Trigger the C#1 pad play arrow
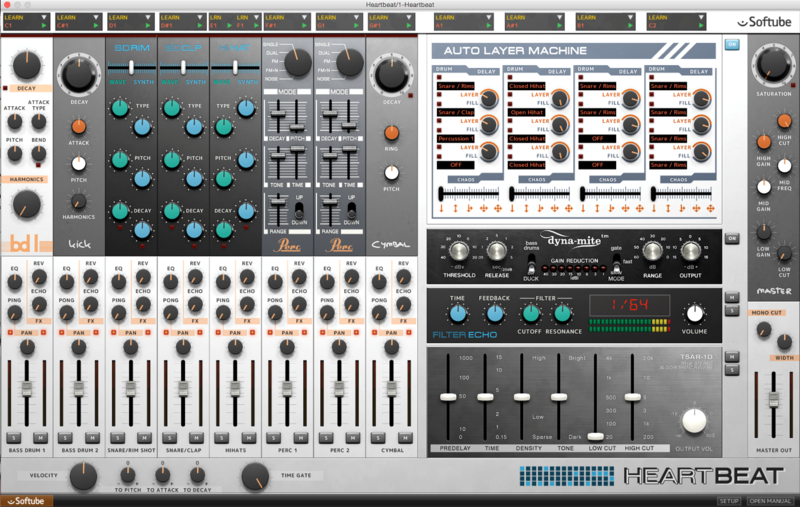 point(96,25)
